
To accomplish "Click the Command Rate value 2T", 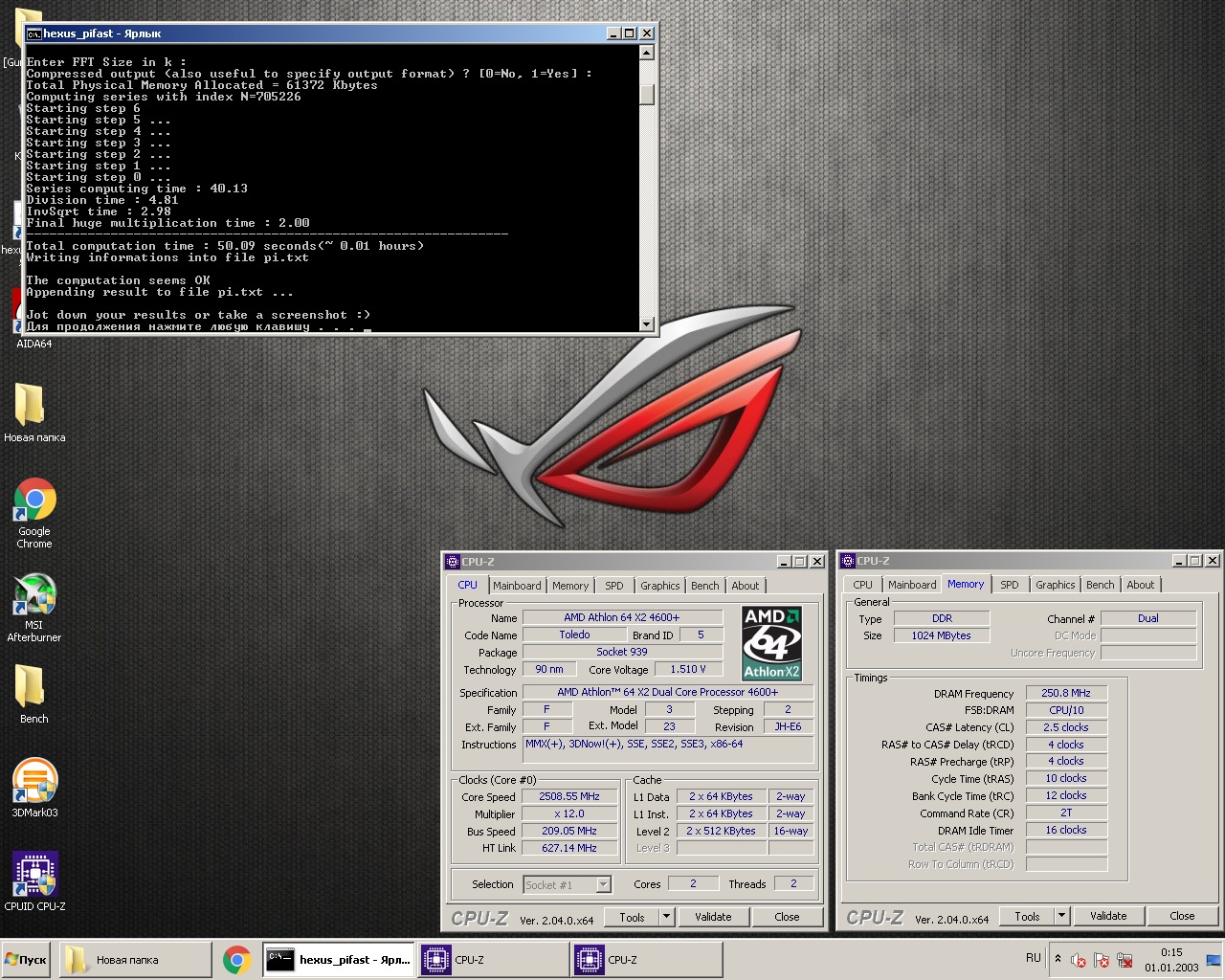I will [x=1066, y=813].
